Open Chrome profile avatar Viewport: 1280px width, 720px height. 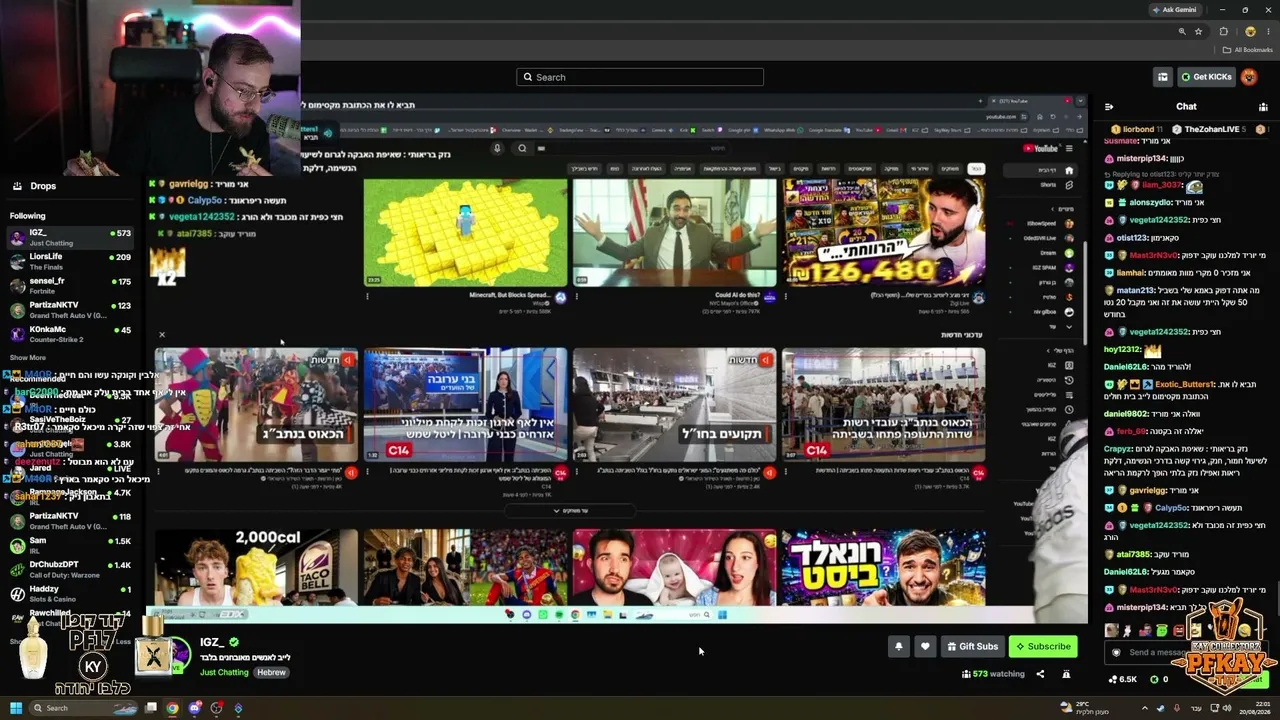[1250, 31]
